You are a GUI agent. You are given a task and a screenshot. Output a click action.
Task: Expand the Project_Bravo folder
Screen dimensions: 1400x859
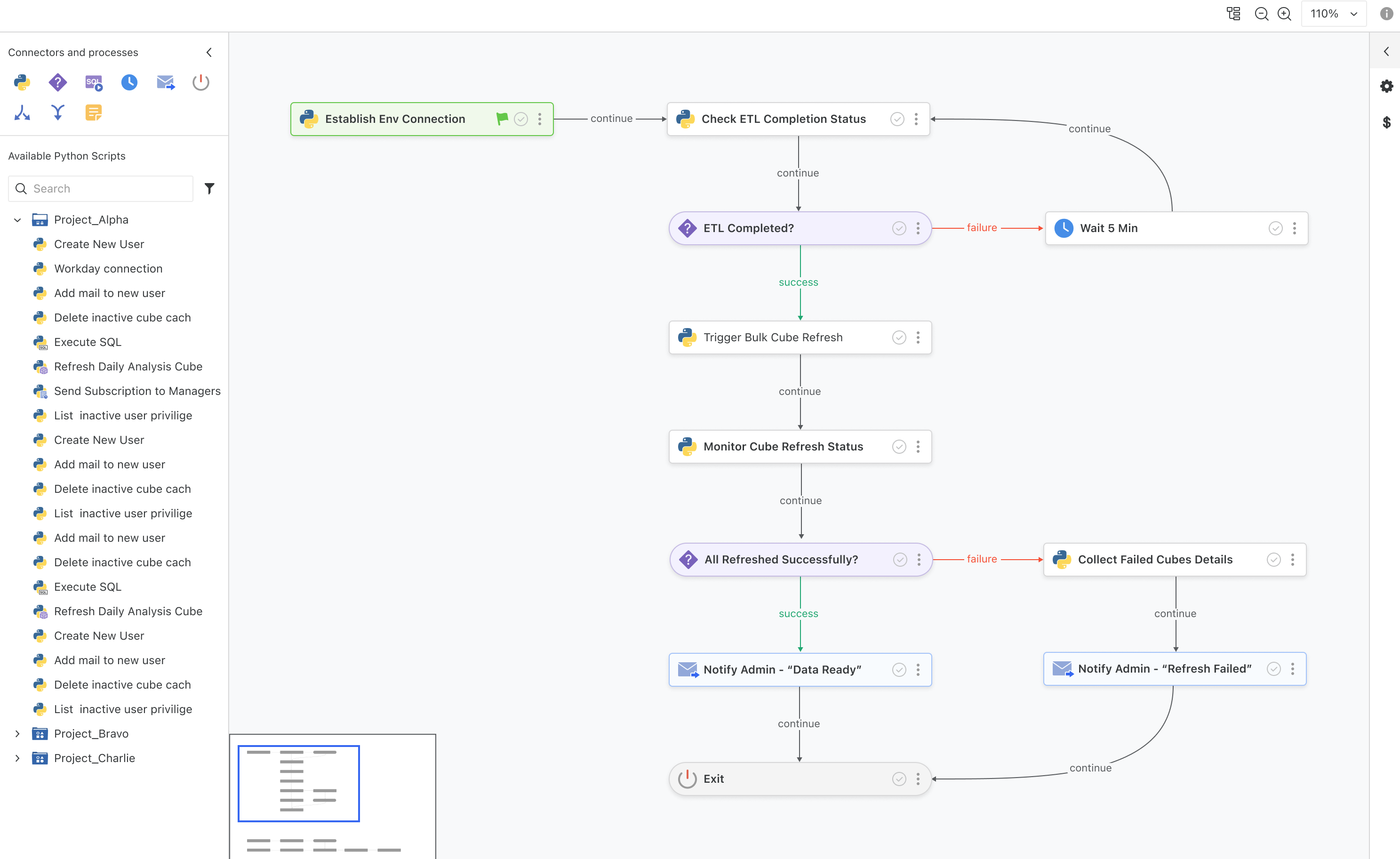click(x=17, y=734)
